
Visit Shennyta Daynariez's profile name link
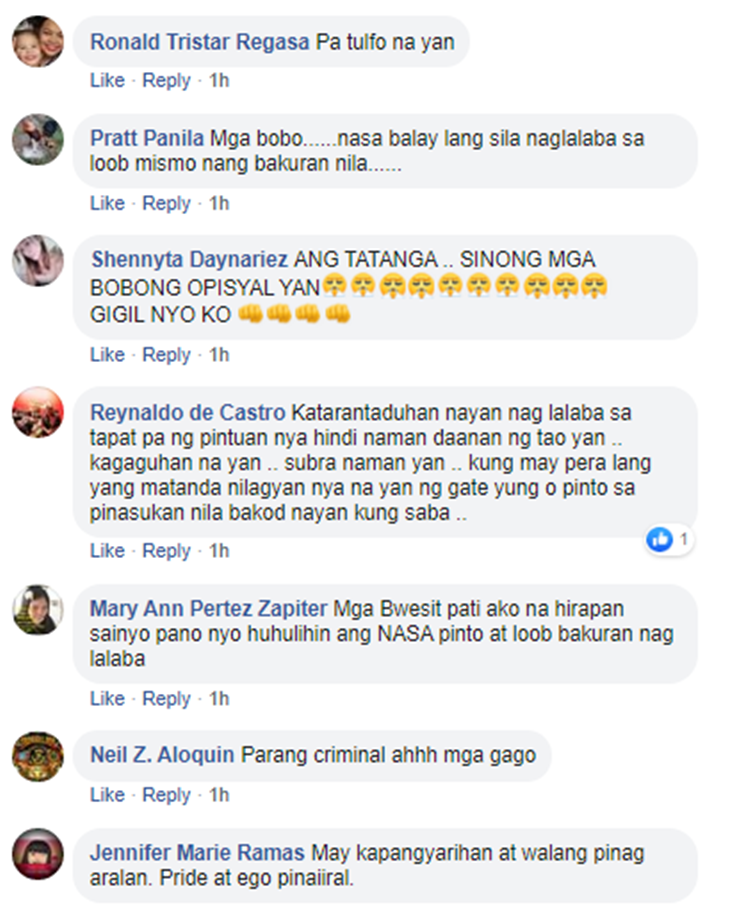coord(190,259)
